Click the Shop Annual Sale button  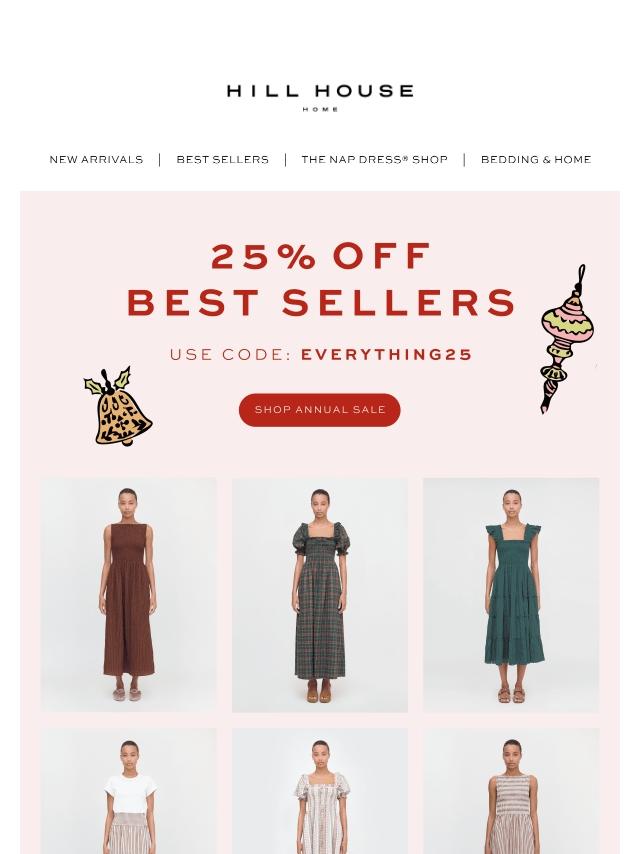click(x=320, y=410)
